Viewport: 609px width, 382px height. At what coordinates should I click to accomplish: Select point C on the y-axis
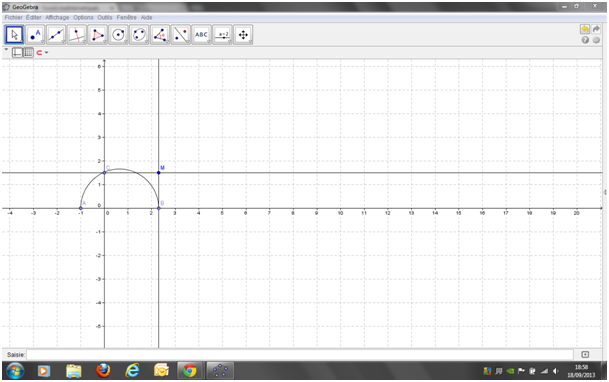click(x=104, y=172)
